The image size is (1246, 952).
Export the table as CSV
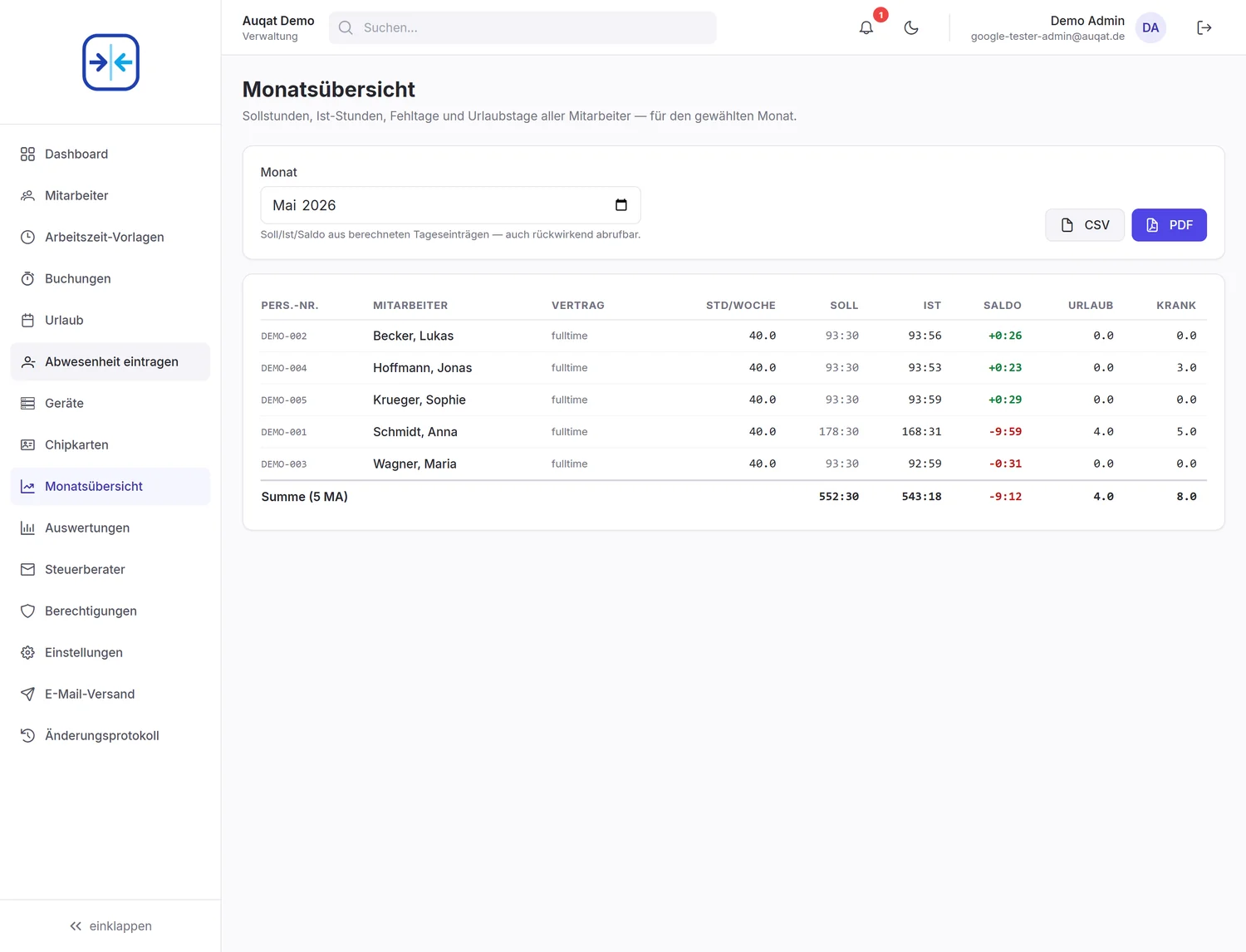[x=1085, y=225]
